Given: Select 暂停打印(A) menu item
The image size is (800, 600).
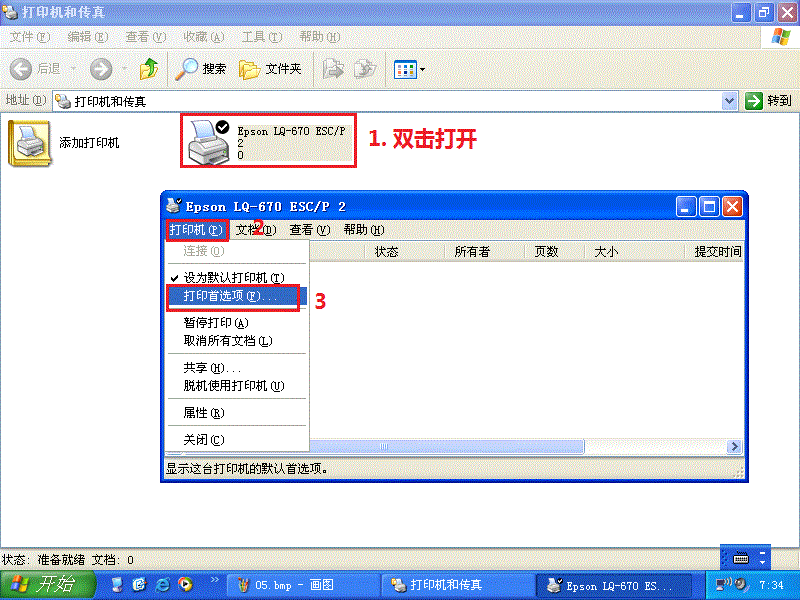Looking at the screenshot, I should pos(237,322).
